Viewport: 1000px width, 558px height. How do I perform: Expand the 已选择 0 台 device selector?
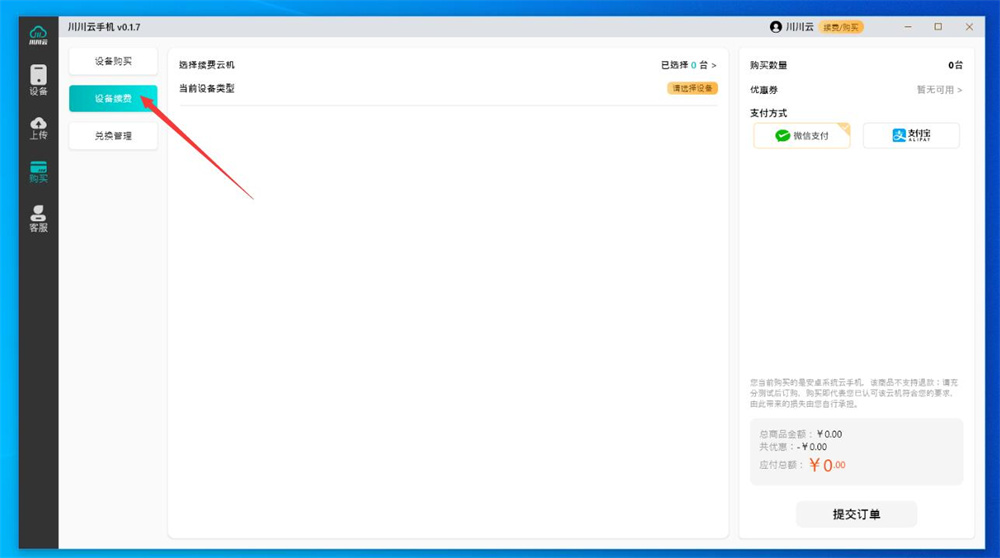(689, 65)
